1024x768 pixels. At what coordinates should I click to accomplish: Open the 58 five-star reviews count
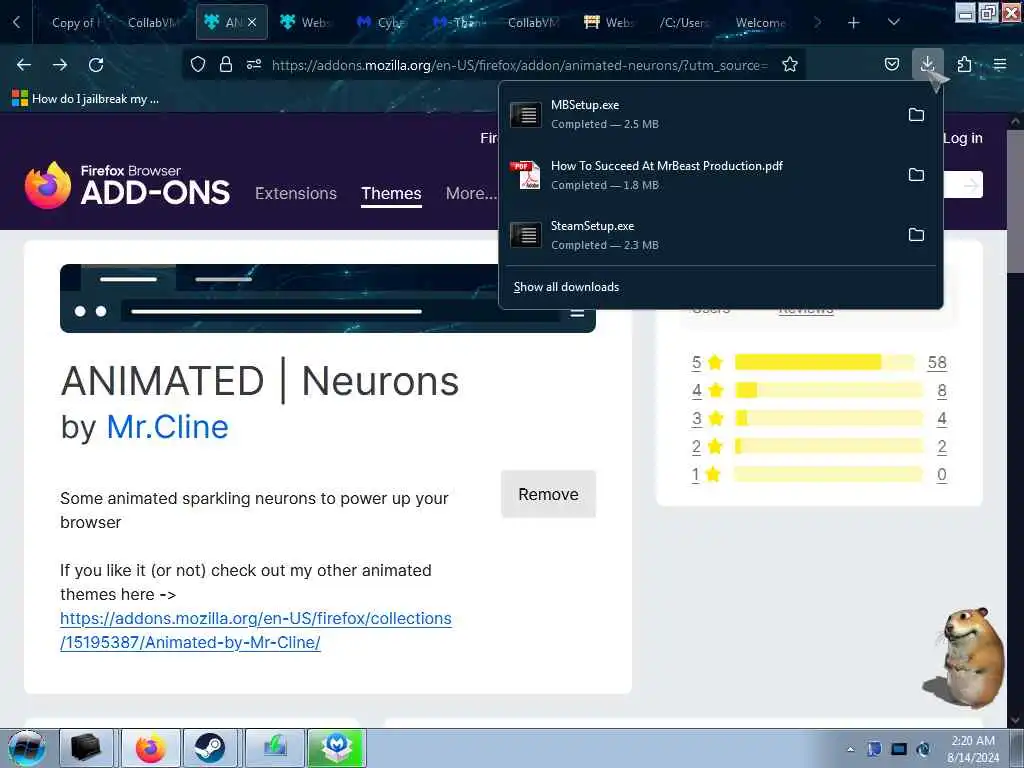(x=937, y=362)
